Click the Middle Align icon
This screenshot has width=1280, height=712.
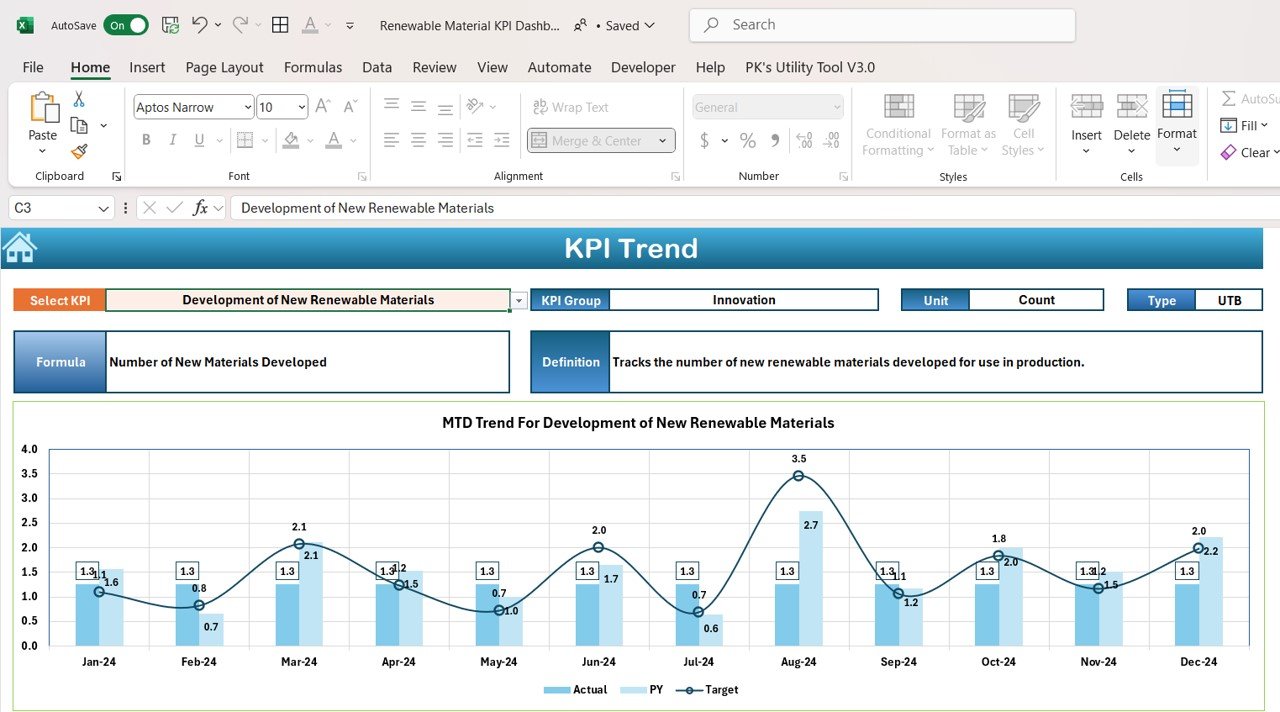point(419,106)
